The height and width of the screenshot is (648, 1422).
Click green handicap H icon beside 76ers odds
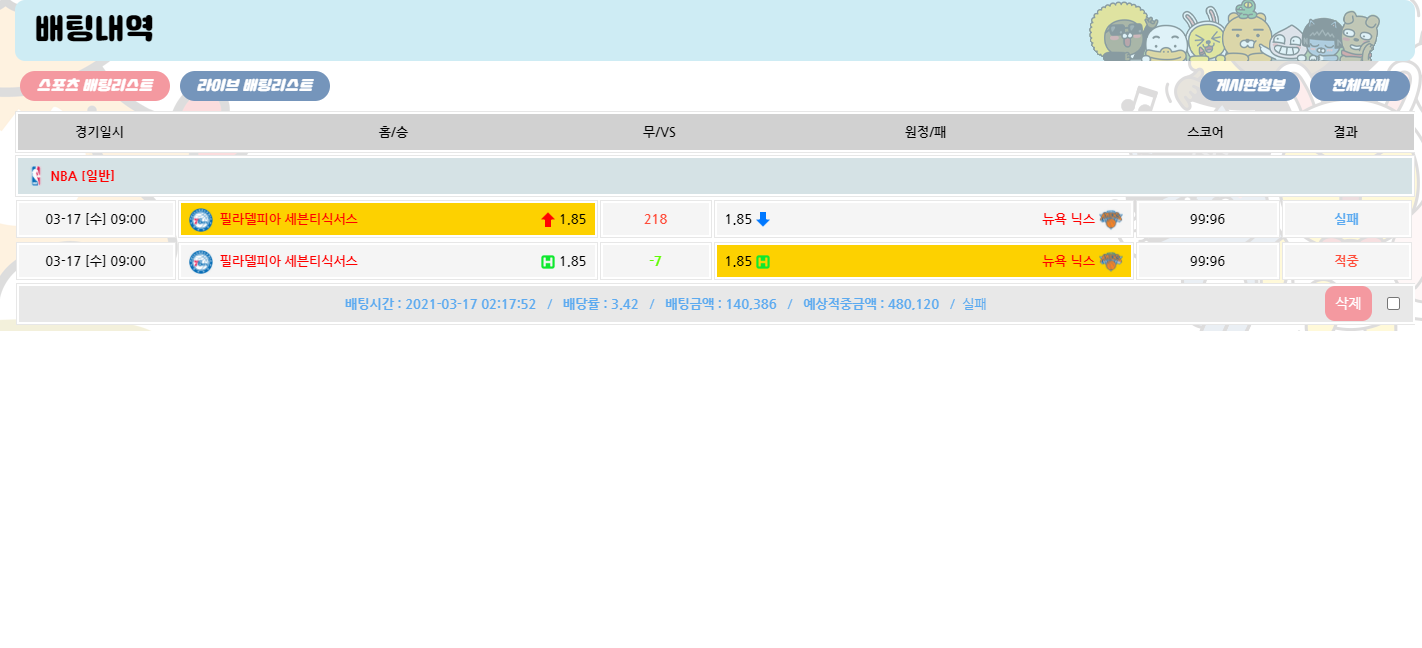pyautogui.click(x=547, y=262)
